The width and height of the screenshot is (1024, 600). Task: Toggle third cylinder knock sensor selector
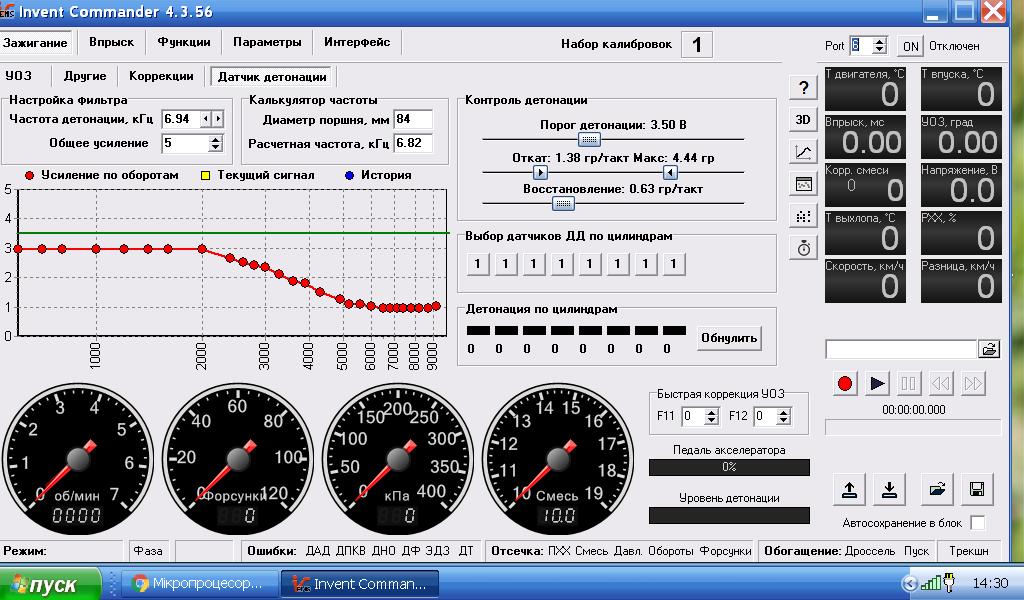tap(534, 264)
